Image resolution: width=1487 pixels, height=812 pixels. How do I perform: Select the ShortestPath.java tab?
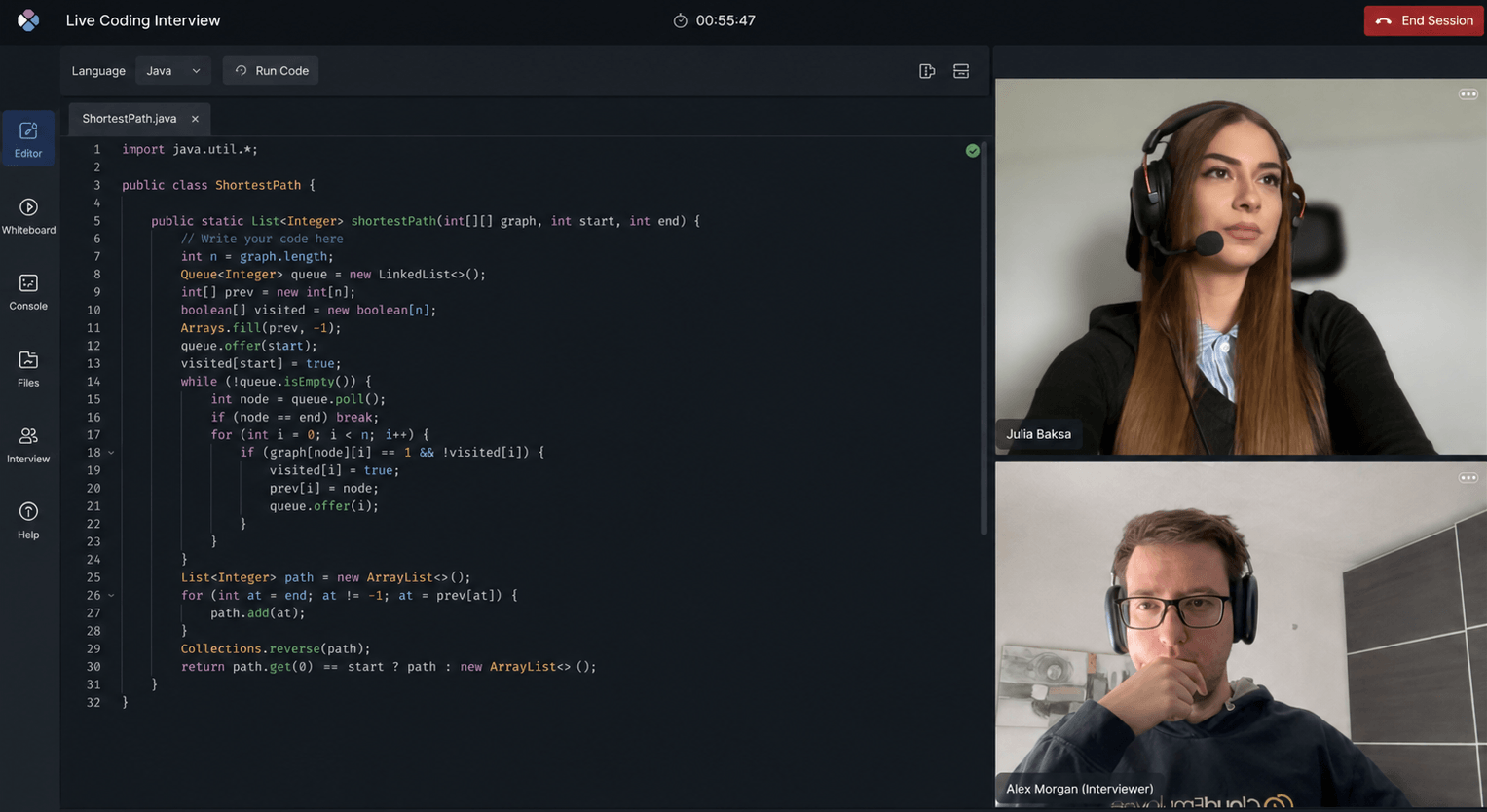click(x=130, y=119)
